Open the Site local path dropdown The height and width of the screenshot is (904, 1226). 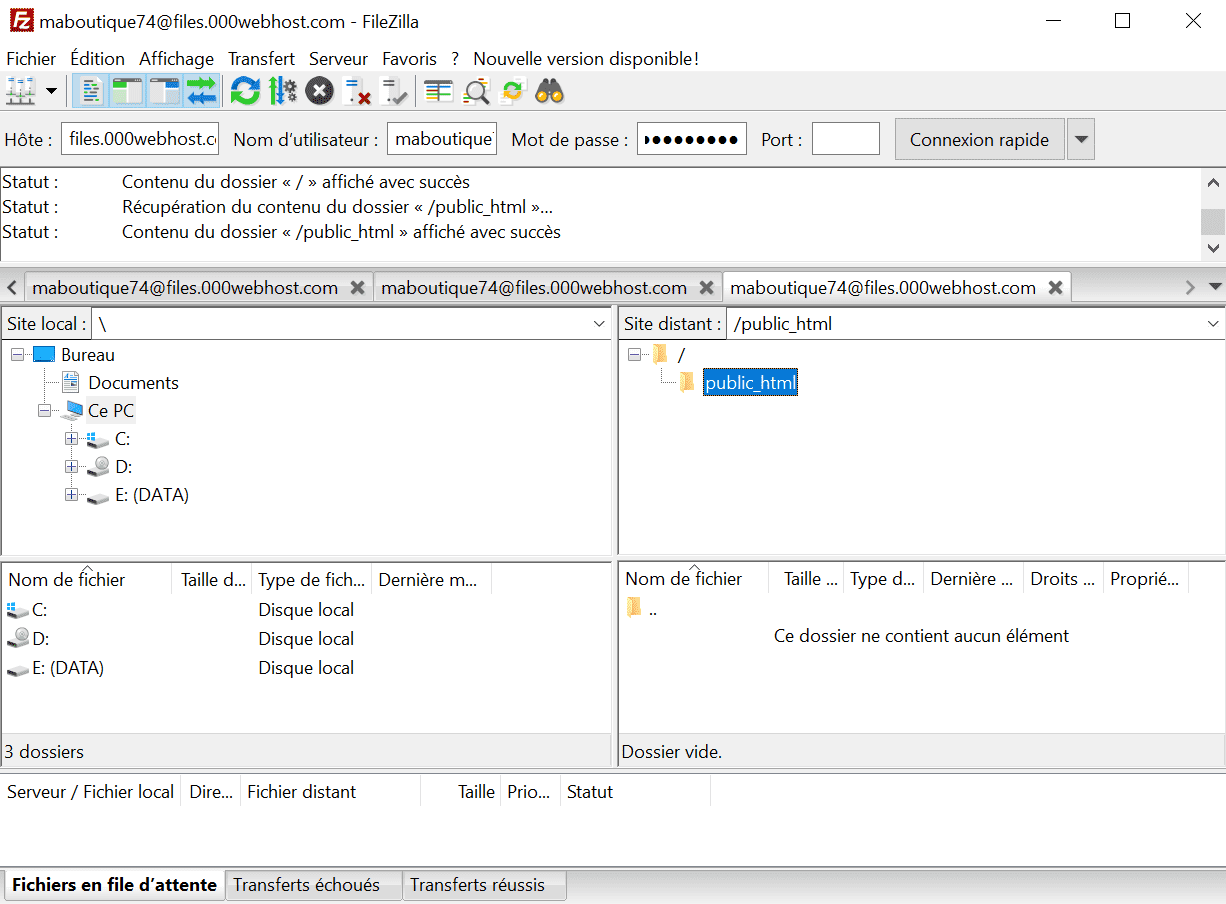pos(599,324)
